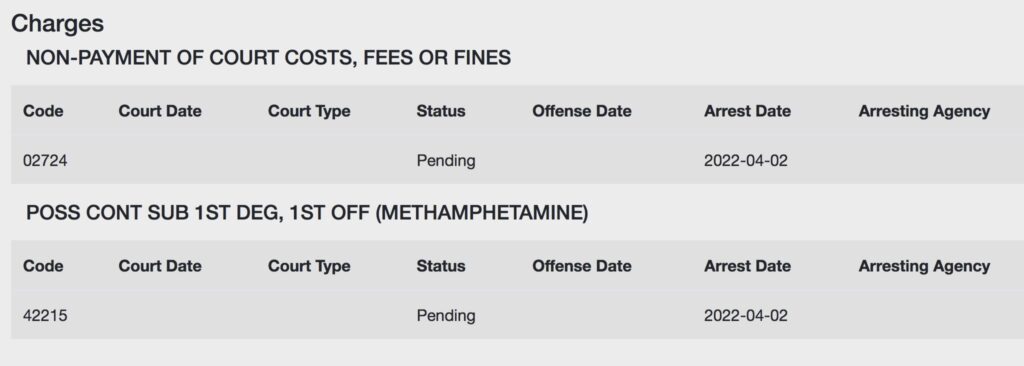Select arrest date 2022-04-02 for code 02724
Screen dimensions: 1024x366
point(746,161)
